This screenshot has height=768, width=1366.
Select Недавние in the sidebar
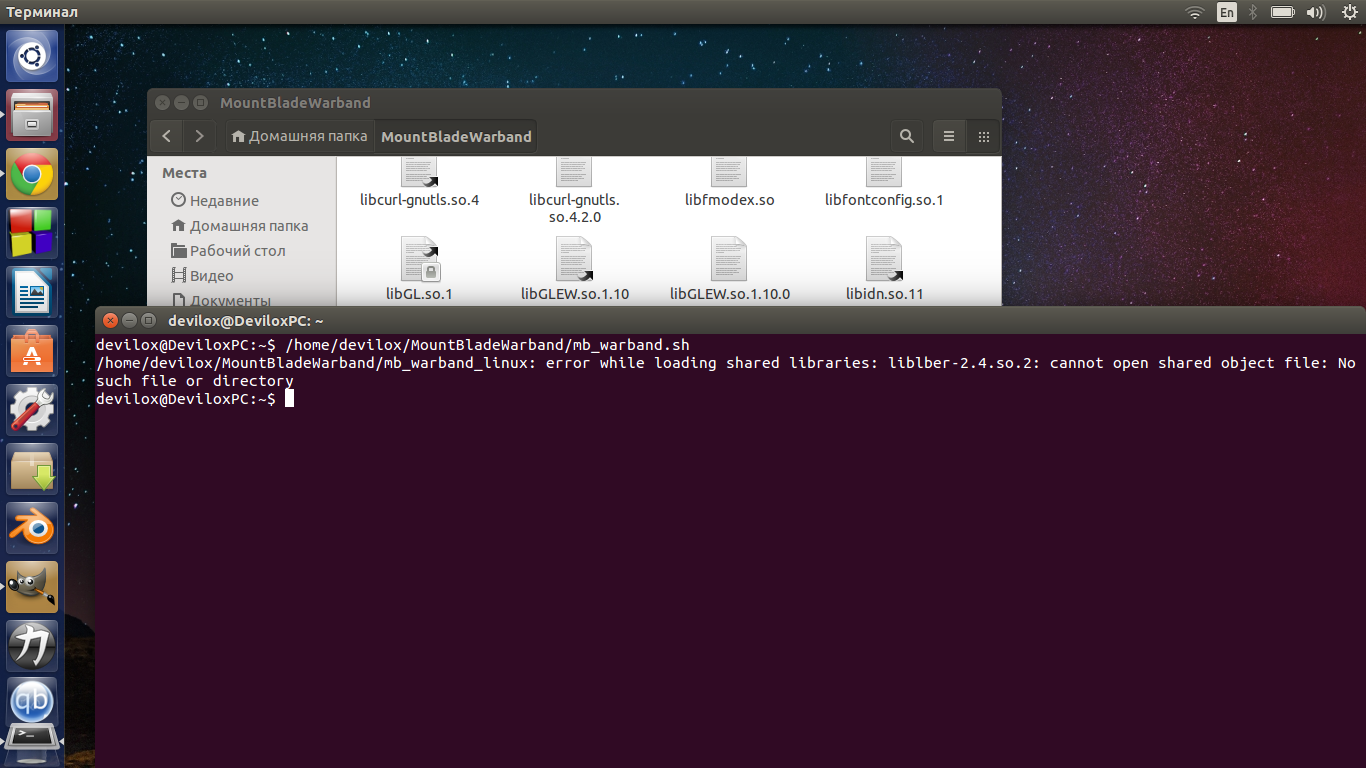coord(223,201)
